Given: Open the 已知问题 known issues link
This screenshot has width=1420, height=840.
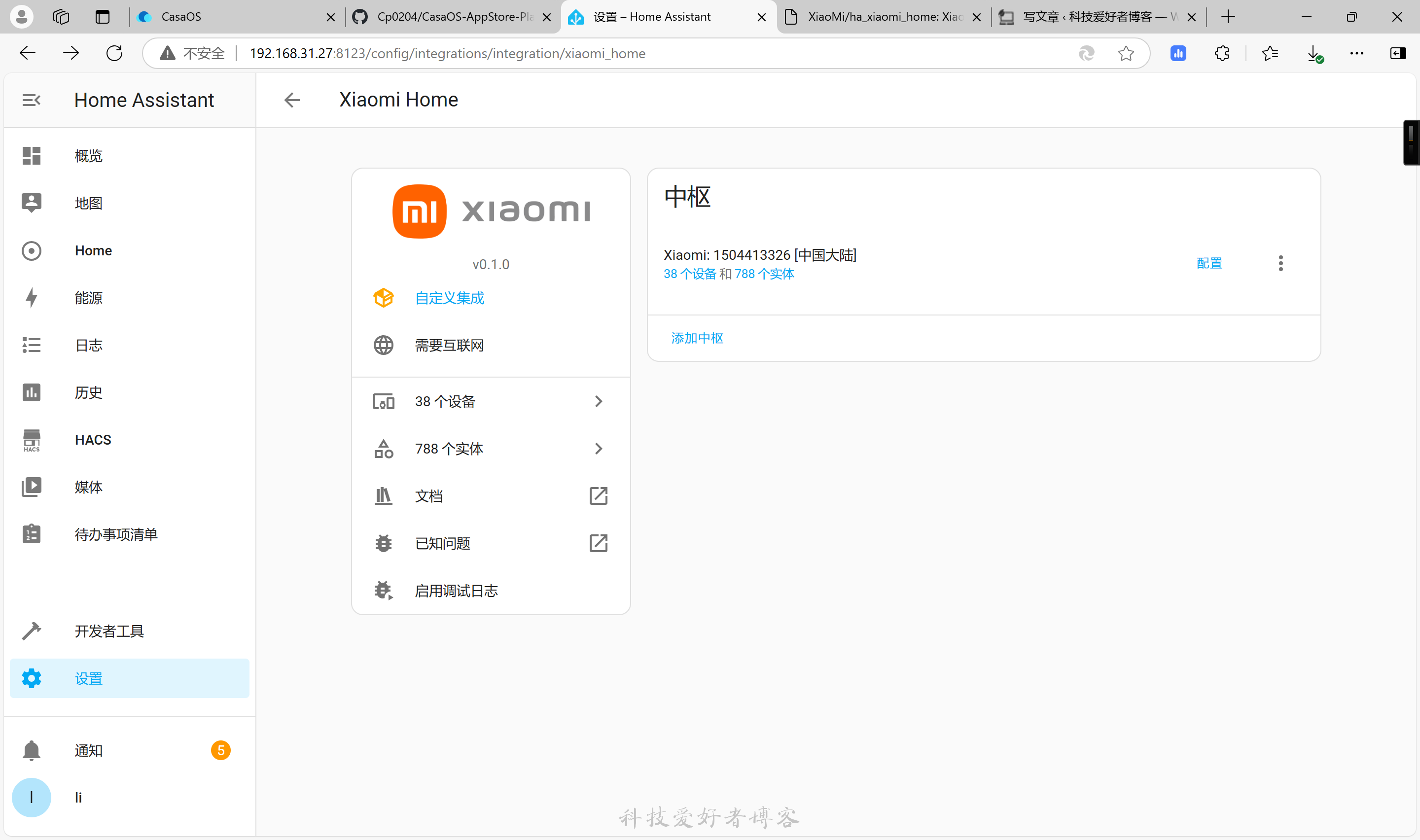Looking at the screenshot, I should point(491,543).
